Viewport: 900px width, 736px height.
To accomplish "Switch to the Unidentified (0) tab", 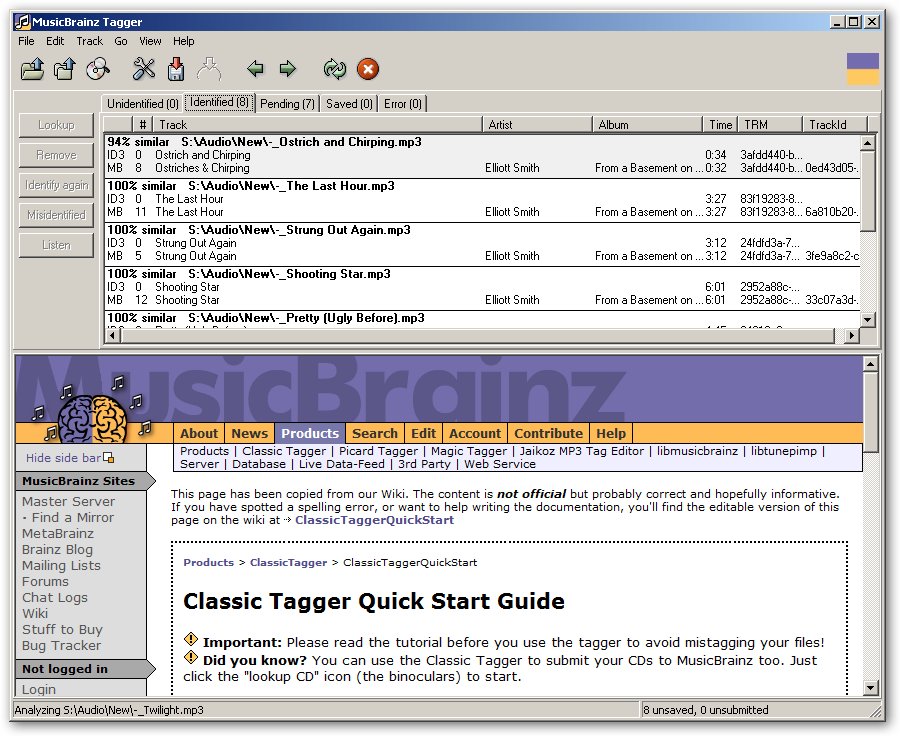I will [143, 104].
